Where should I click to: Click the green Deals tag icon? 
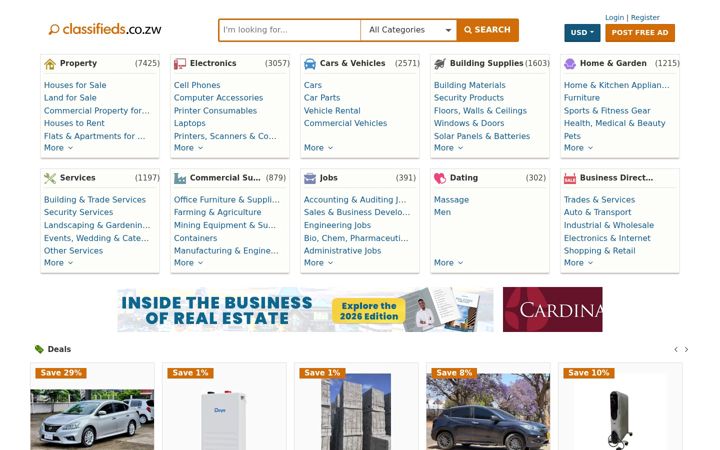click(x=39, y=349)
